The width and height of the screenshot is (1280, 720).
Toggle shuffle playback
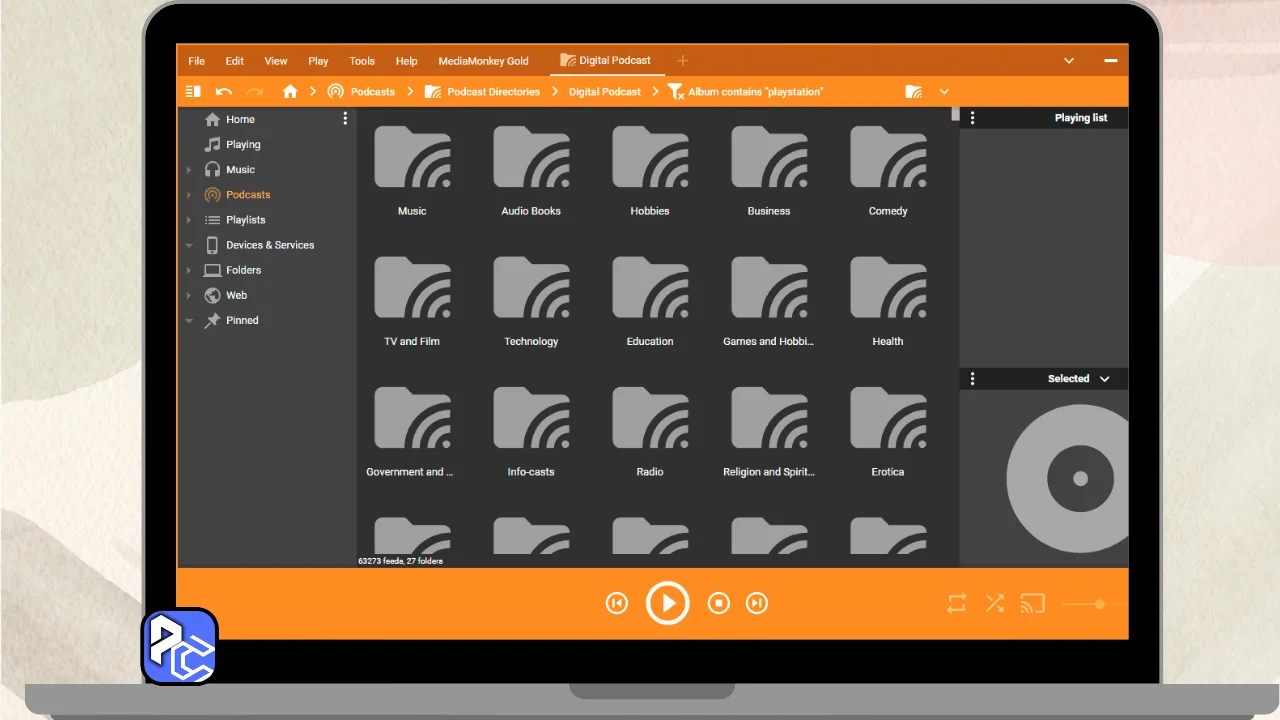click(x=994, y=603)
